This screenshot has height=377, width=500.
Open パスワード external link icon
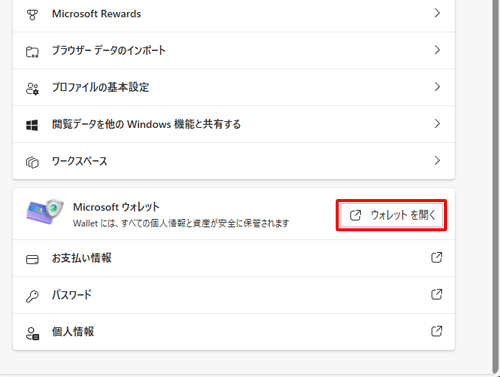437,294
